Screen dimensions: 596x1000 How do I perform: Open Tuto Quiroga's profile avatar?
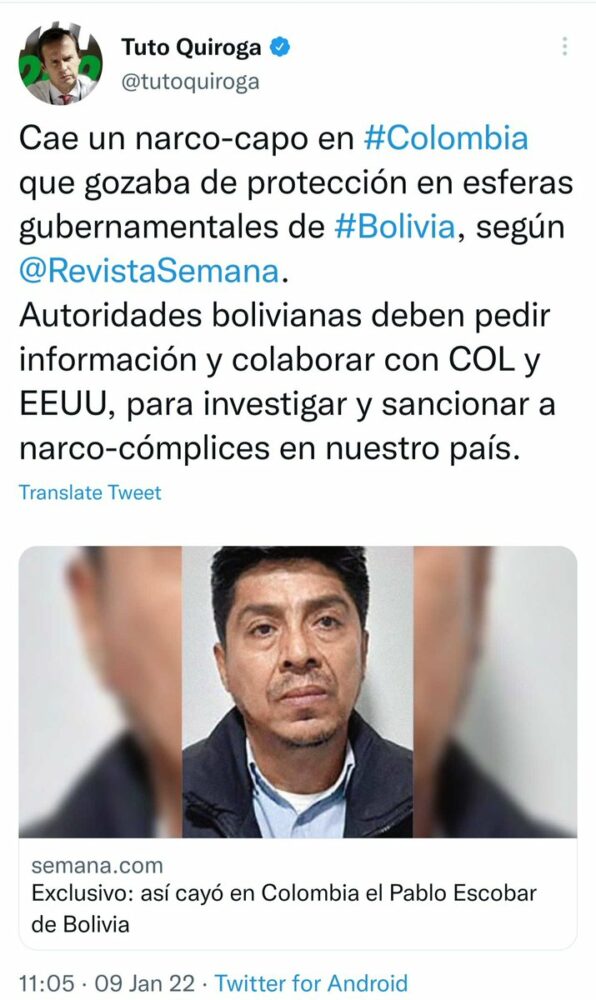(x=61, y=63)
